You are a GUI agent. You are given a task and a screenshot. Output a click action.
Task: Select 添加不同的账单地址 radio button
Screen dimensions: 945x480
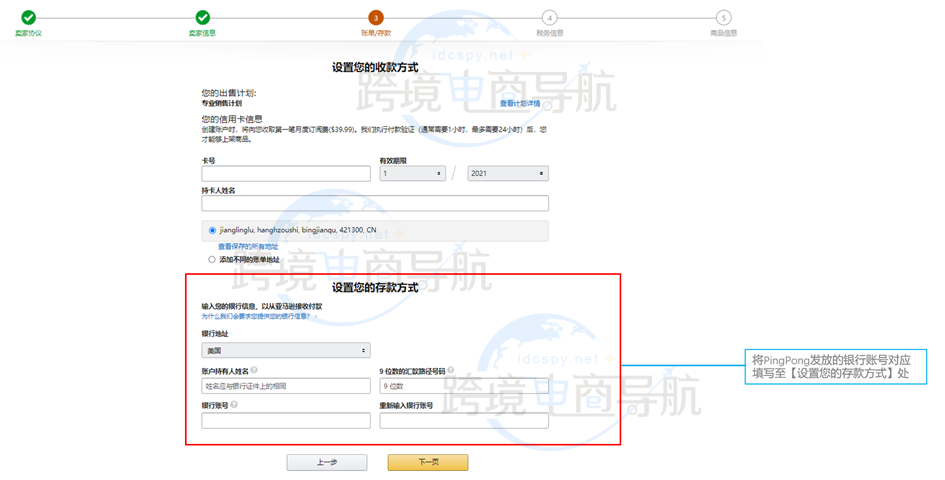point(212,259)
